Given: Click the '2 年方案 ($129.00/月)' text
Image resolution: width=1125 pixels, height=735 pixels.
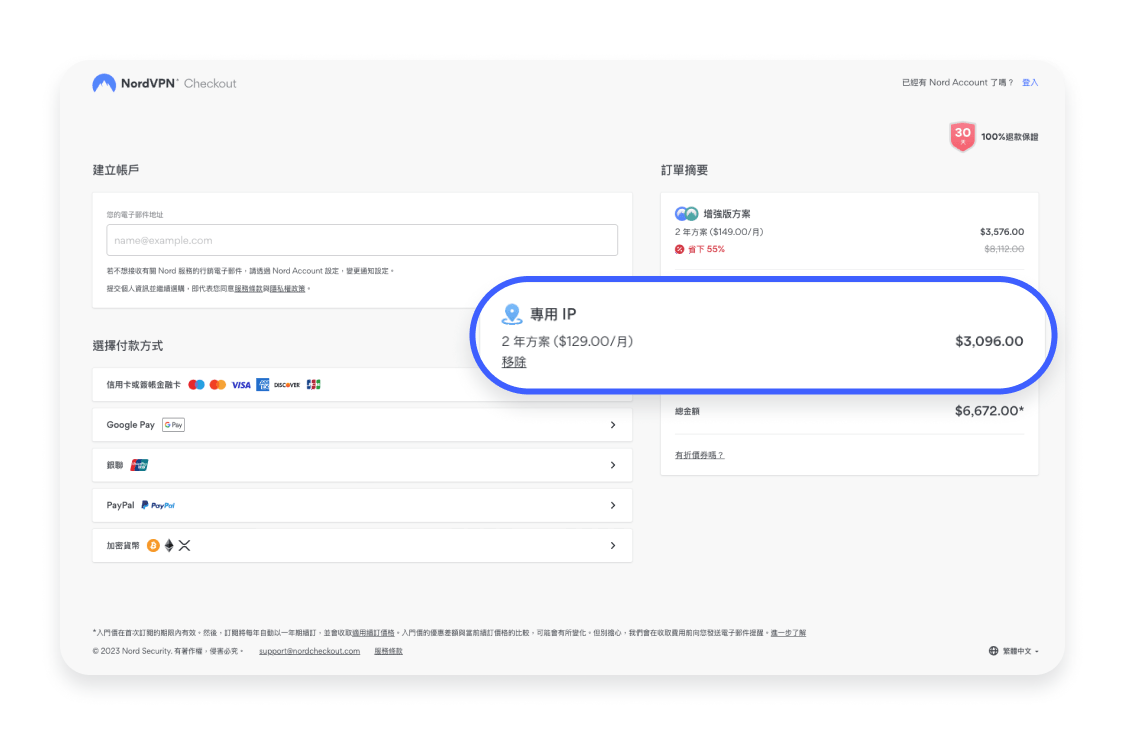Looking at the screenshot, I should pyautogui.click(x=568, y=342).
